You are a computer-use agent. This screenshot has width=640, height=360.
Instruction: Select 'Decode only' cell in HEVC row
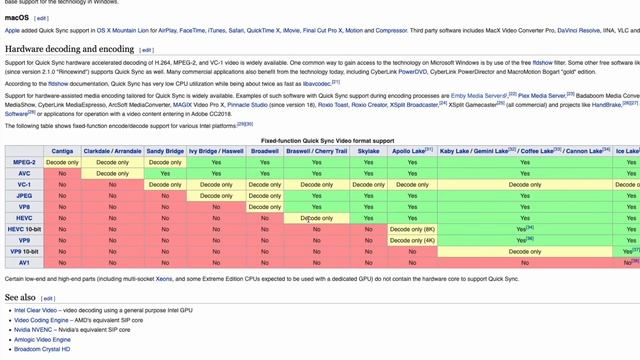tap(317, 218)
